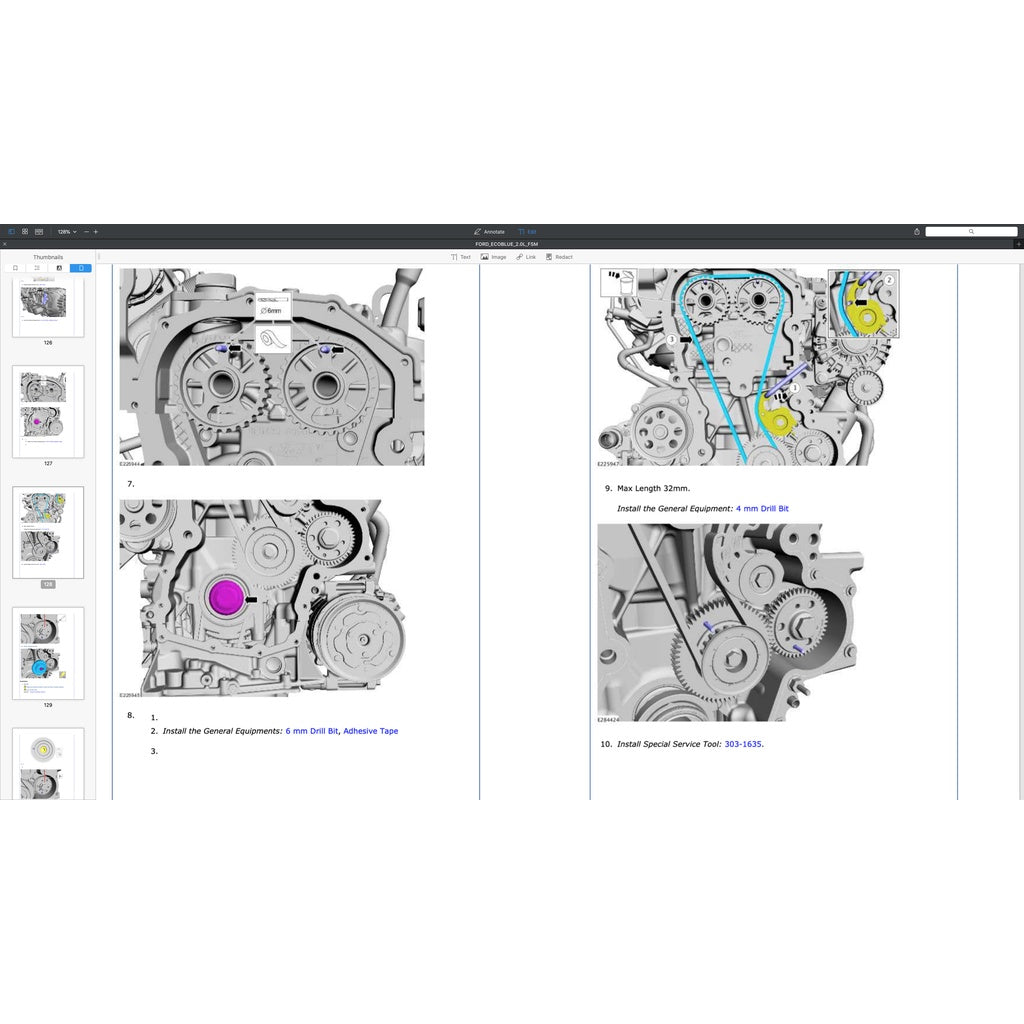Click the zoom in plus icon

tap(95, 232)
